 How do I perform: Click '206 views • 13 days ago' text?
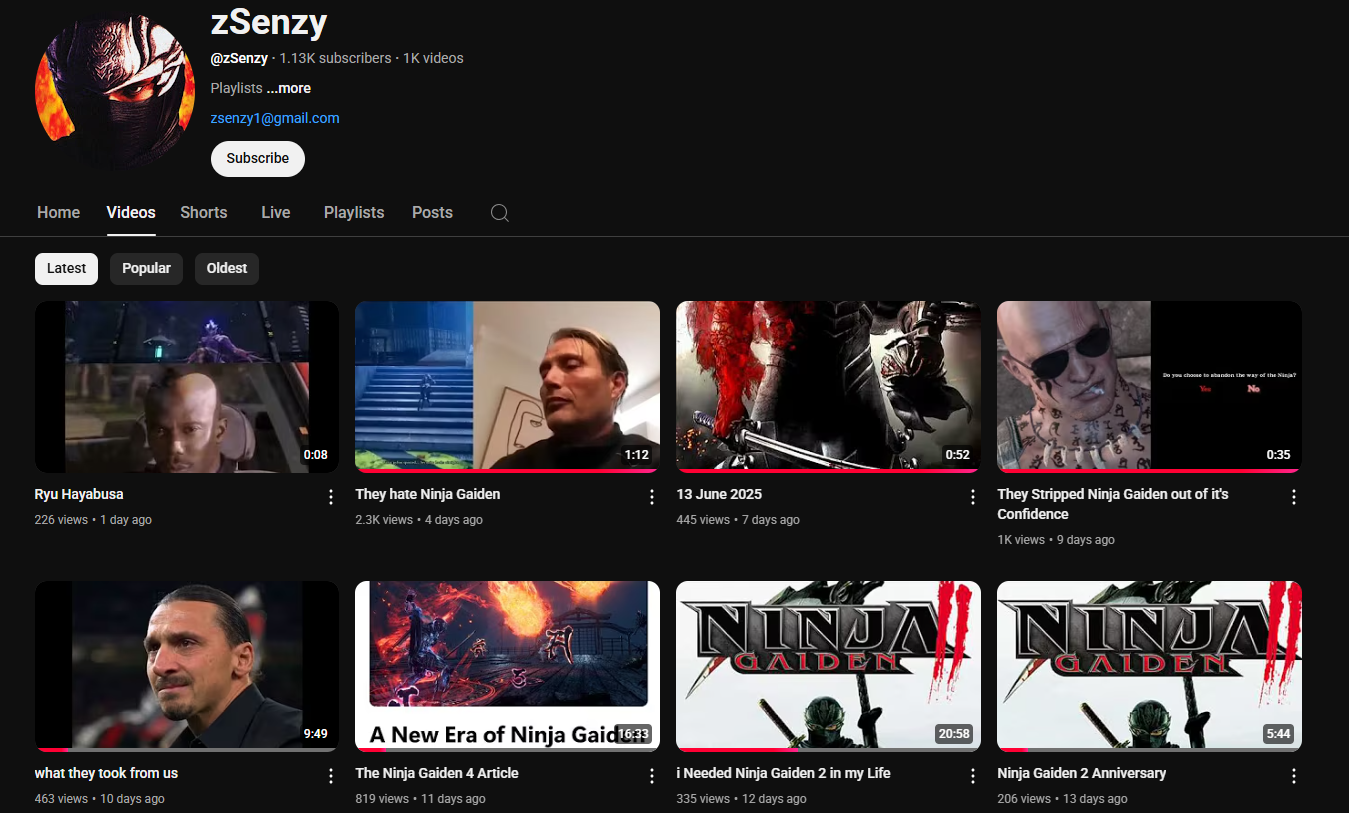point(1063,799)
